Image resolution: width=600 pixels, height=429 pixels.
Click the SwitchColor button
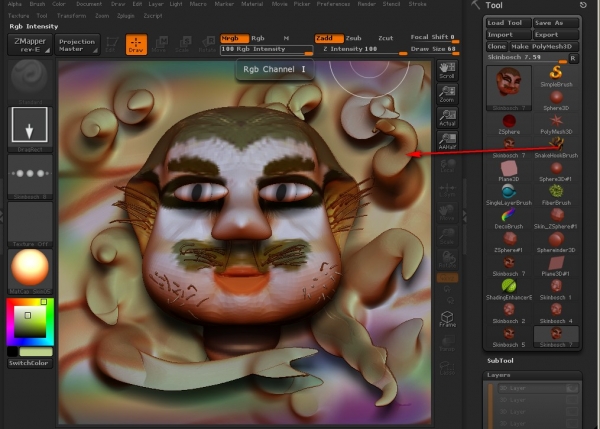[x=29, y=363]
